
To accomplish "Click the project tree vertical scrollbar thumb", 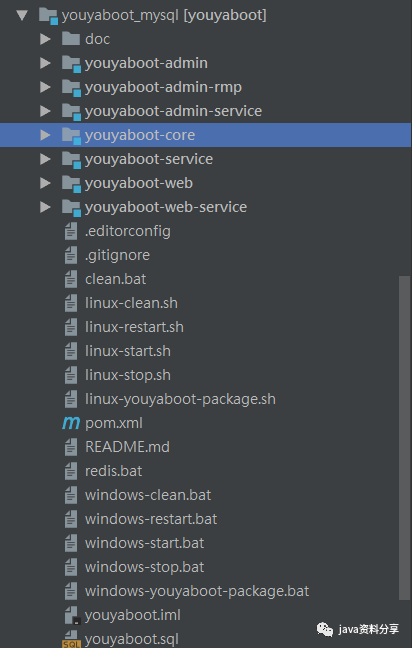I will click(405, 438).
